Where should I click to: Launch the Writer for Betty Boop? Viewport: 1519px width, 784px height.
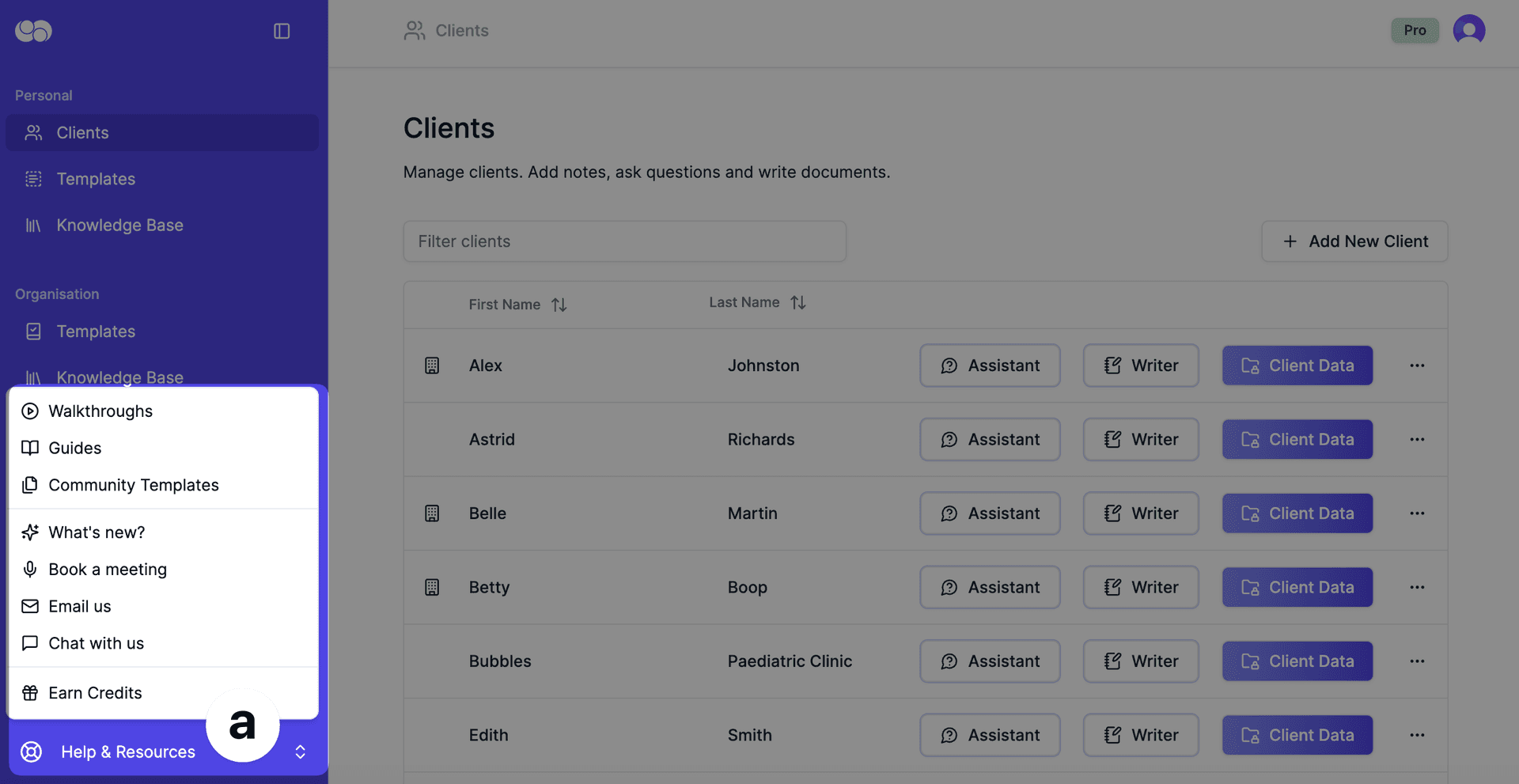click(x=1140, y=587)
